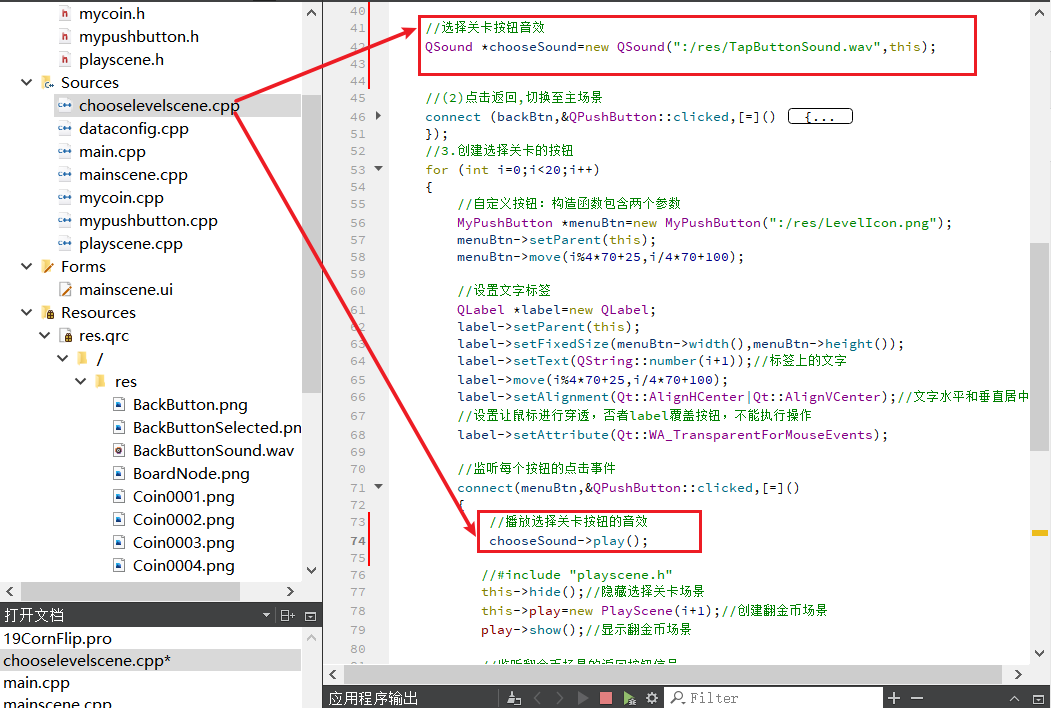Go to previous item in output pane

click(538, 698)
